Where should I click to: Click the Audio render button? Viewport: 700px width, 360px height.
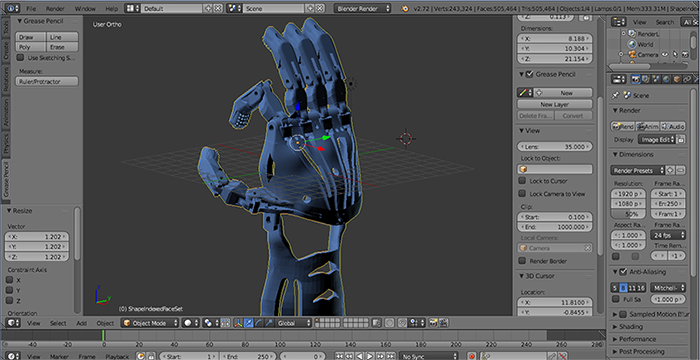pyautogui.click(x=673, y=126)
